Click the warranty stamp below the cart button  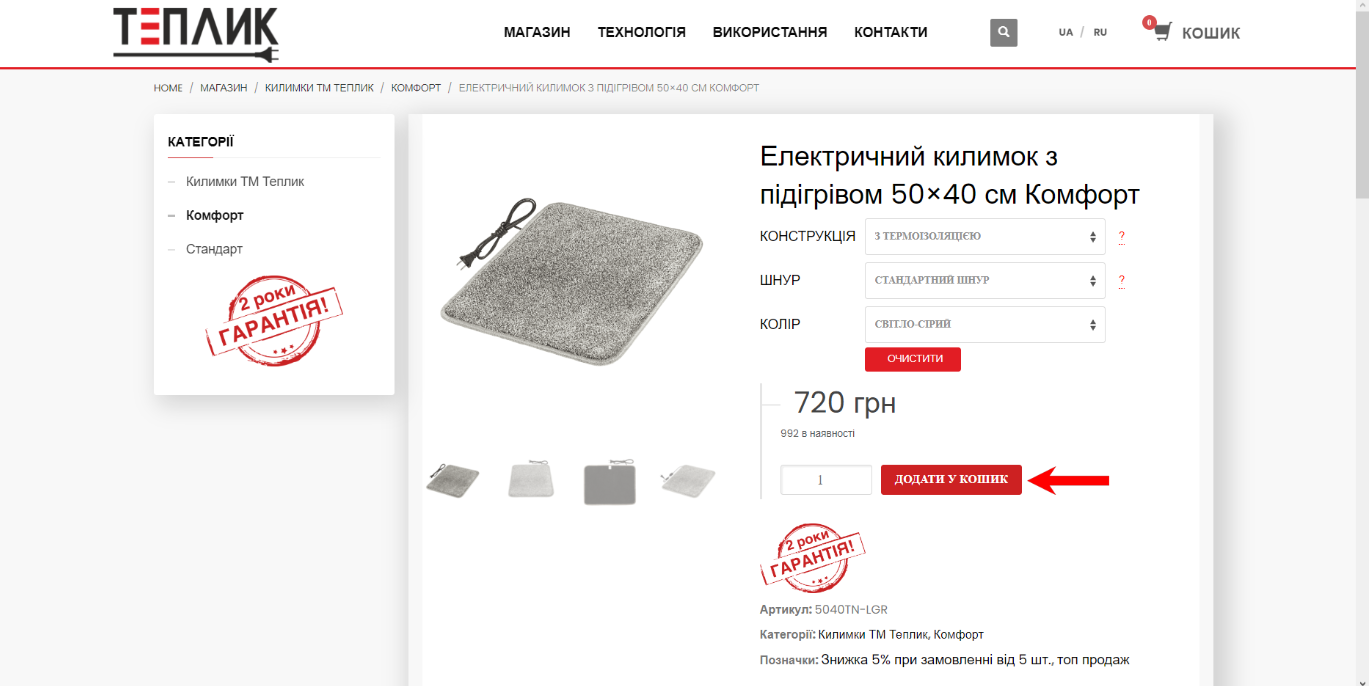coord(812,556)
